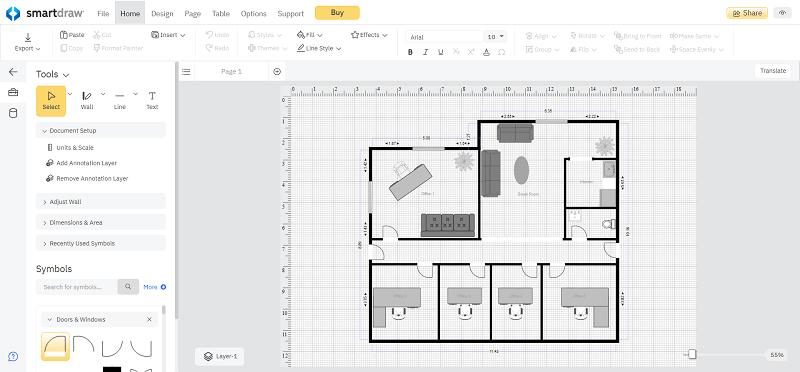This screenshot has width=800, height=372.
Task: Collapse the Document Setup section
Action: [x=101, y=131]
